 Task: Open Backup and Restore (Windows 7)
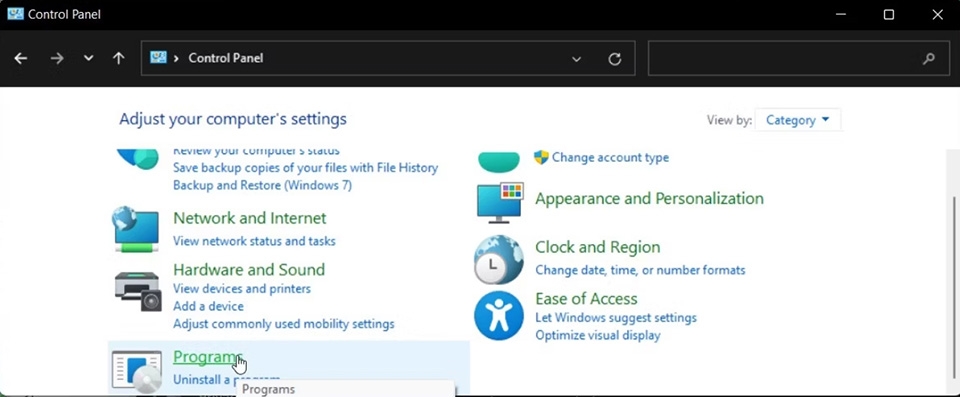click(263, 185)
